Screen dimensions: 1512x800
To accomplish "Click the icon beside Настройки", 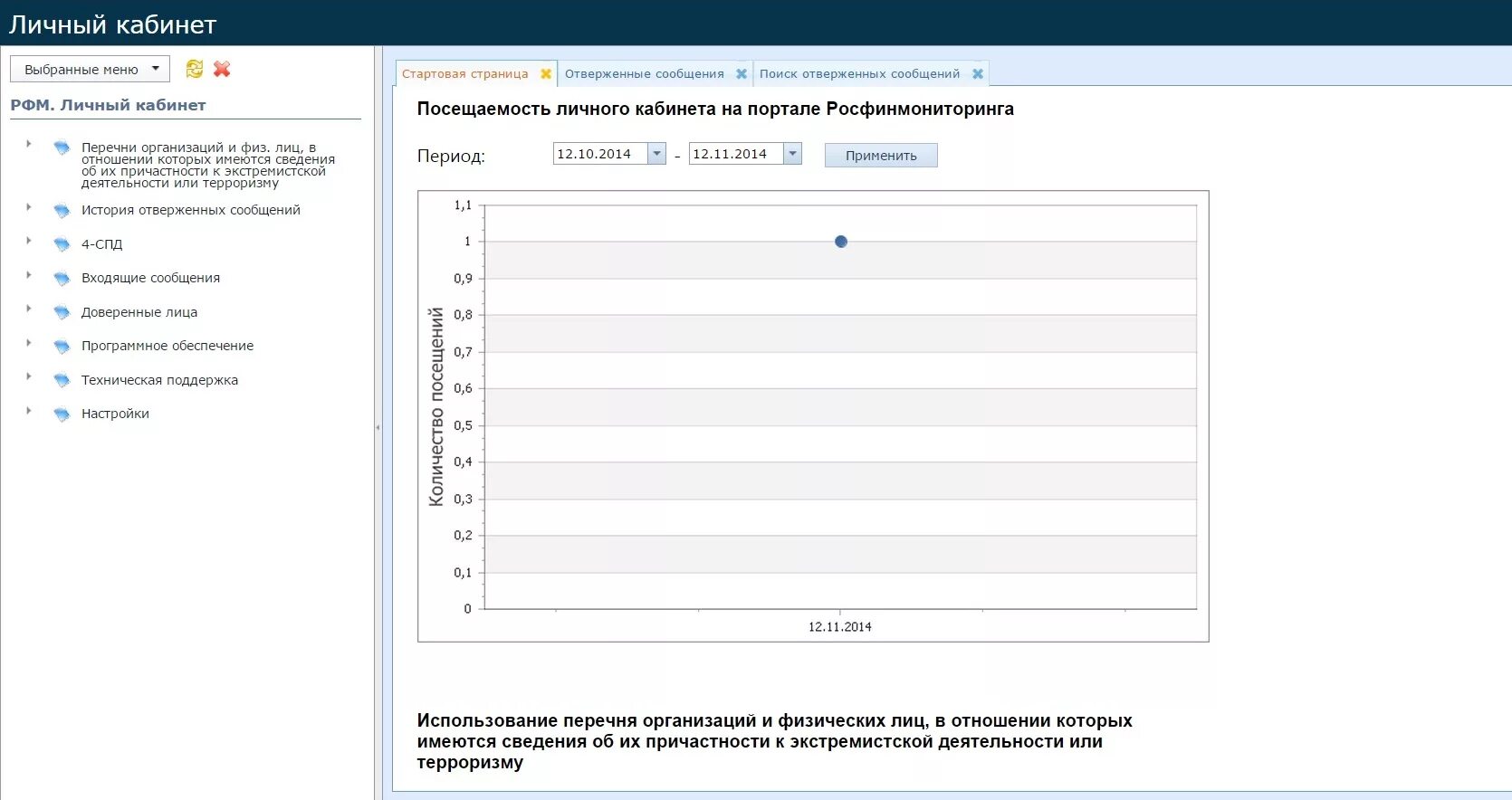I will (62, 414).
